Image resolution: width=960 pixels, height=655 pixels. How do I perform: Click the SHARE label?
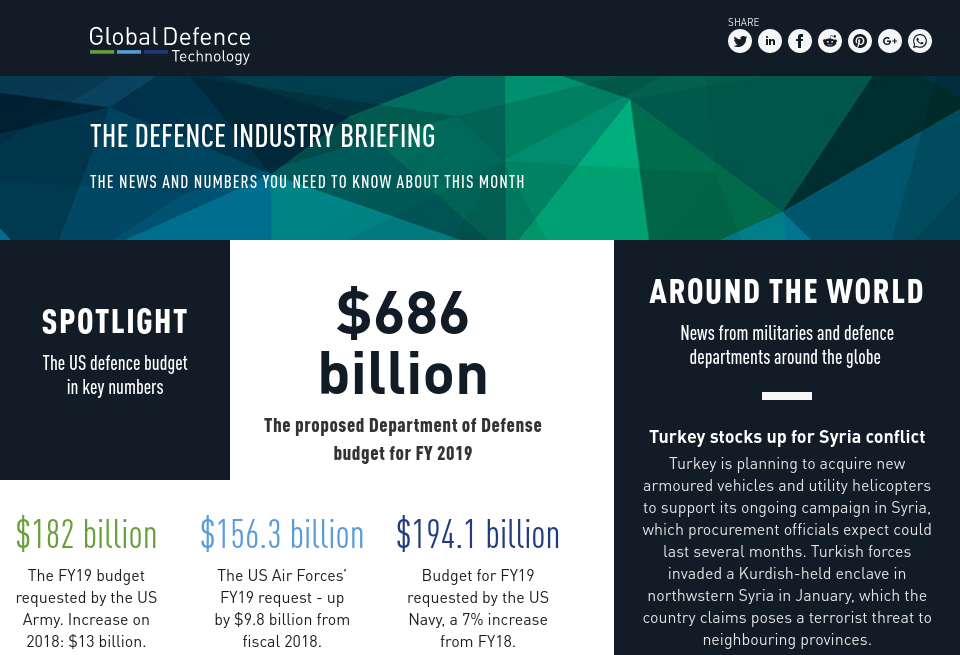(743, 22)
